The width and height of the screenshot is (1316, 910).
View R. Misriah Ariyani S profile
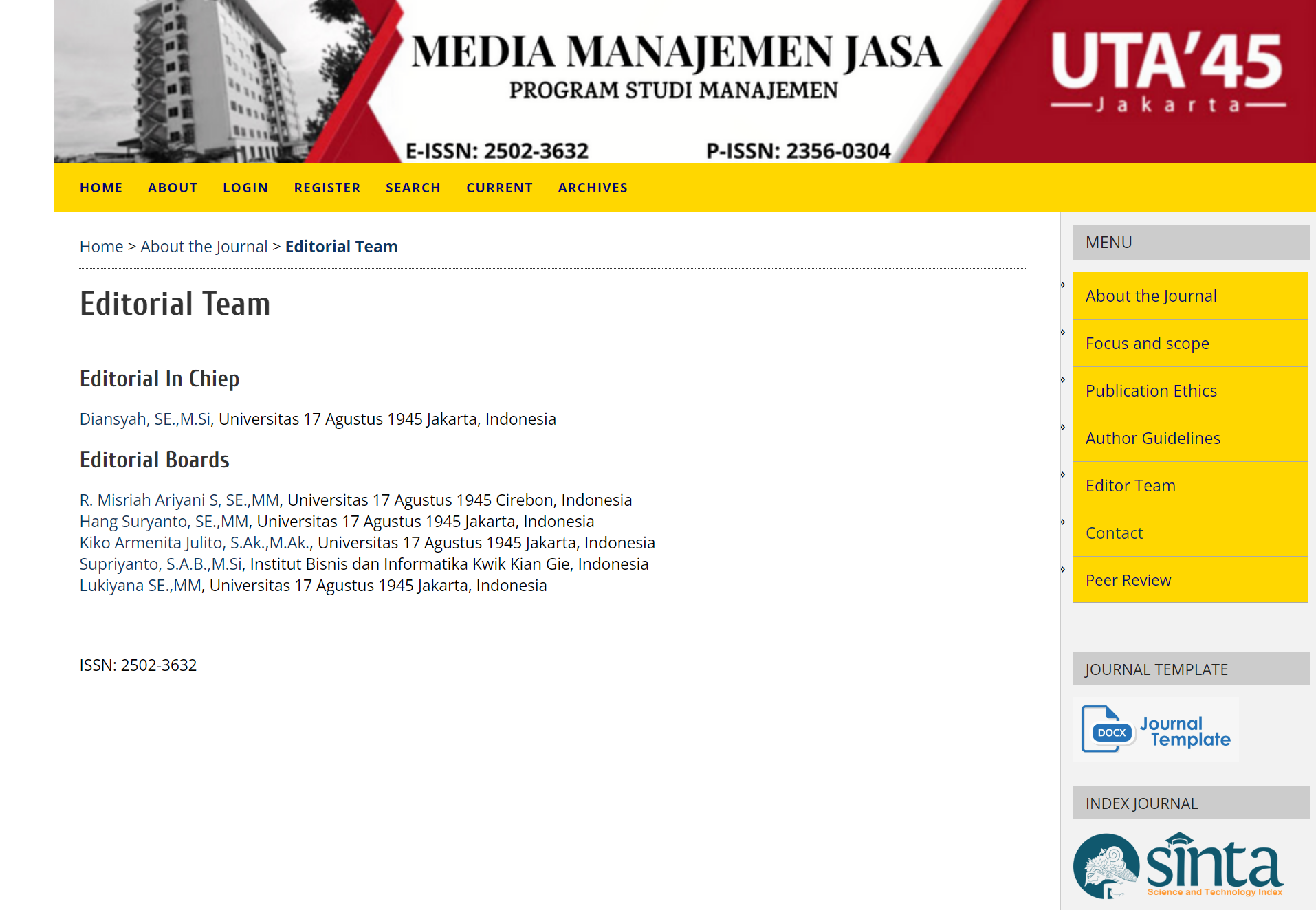point(179,500)
